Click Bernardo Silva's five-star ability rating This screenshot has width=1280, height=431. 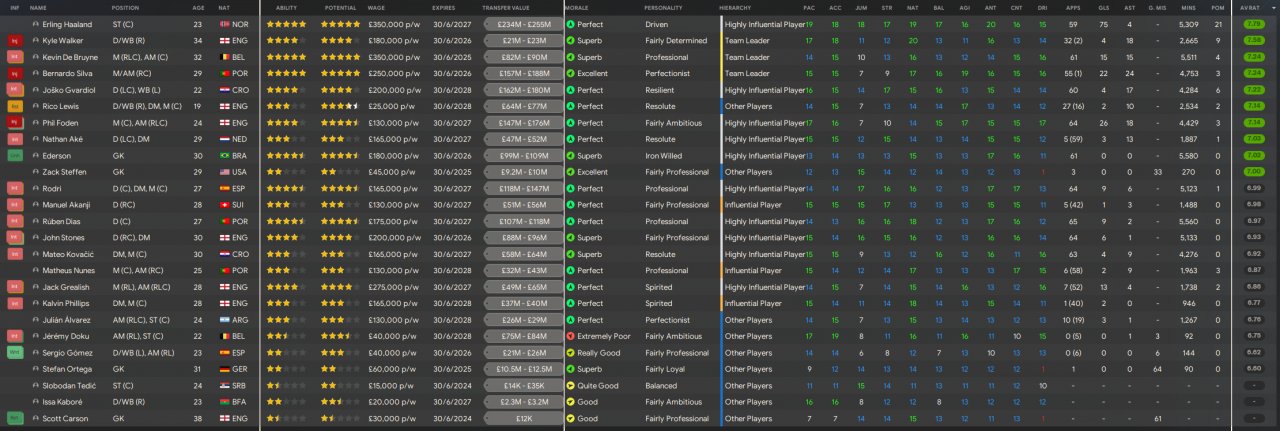[286, 73]
